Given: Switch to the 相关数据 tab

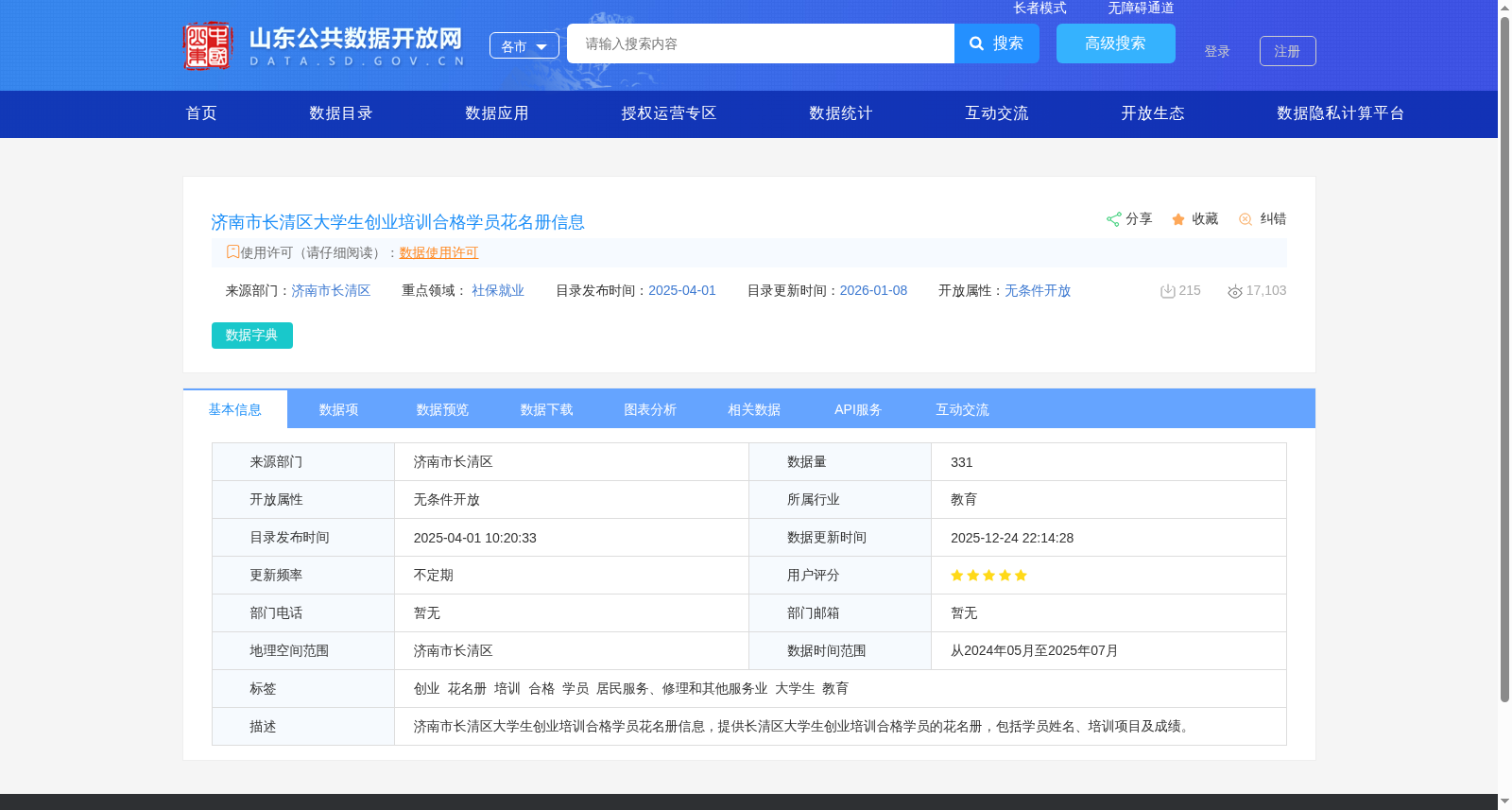Looking at the screenshot, I should [755, 409].
